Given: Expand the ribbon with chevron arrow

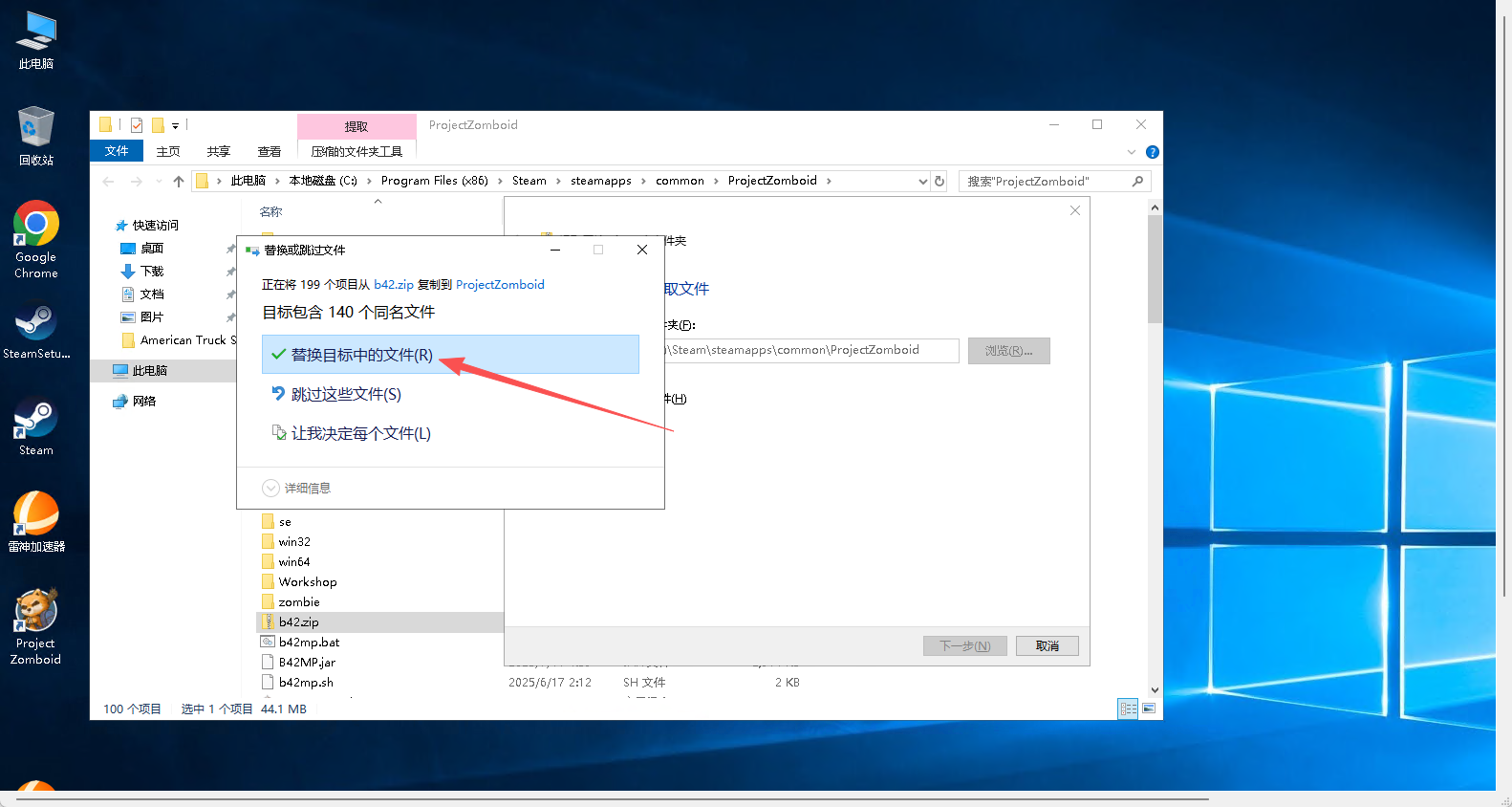Looking at the screenshot, I should pos(1132,152).
